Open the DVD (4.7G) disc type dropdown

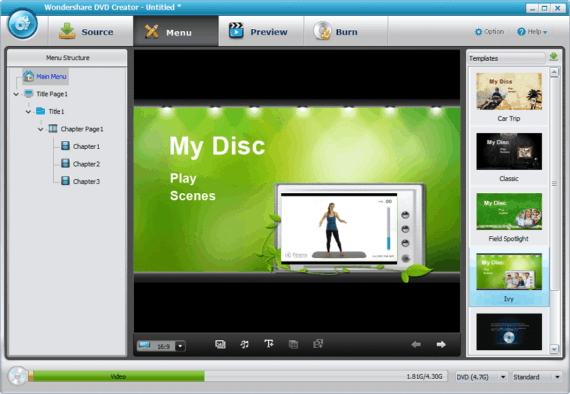pos(481,377)
